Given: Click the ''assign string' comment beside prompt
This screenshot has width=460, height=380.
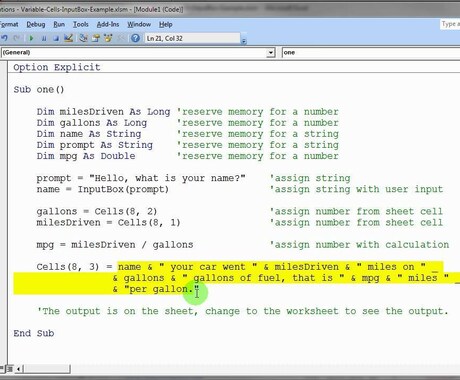Looking at the screenshot, I should coord(310,178).
